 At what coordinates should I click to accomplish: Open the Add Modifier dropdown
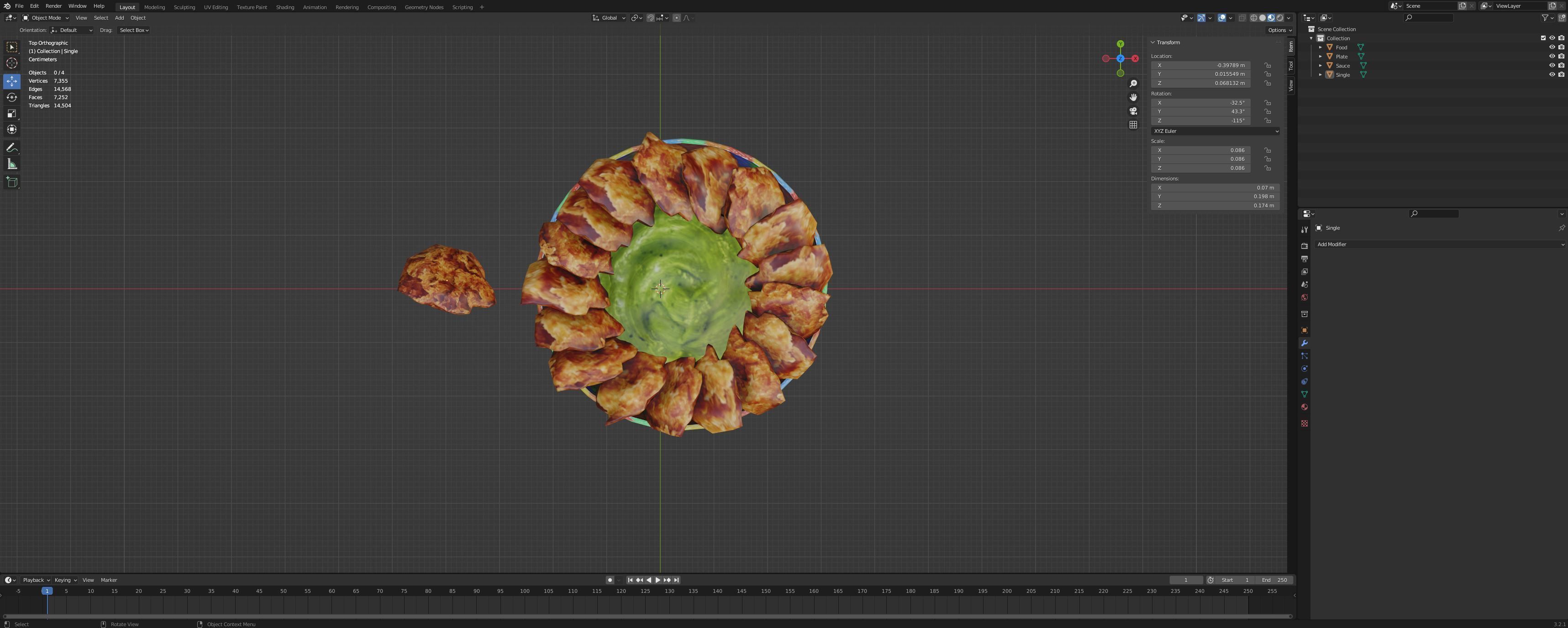[x=1439, y=244]
